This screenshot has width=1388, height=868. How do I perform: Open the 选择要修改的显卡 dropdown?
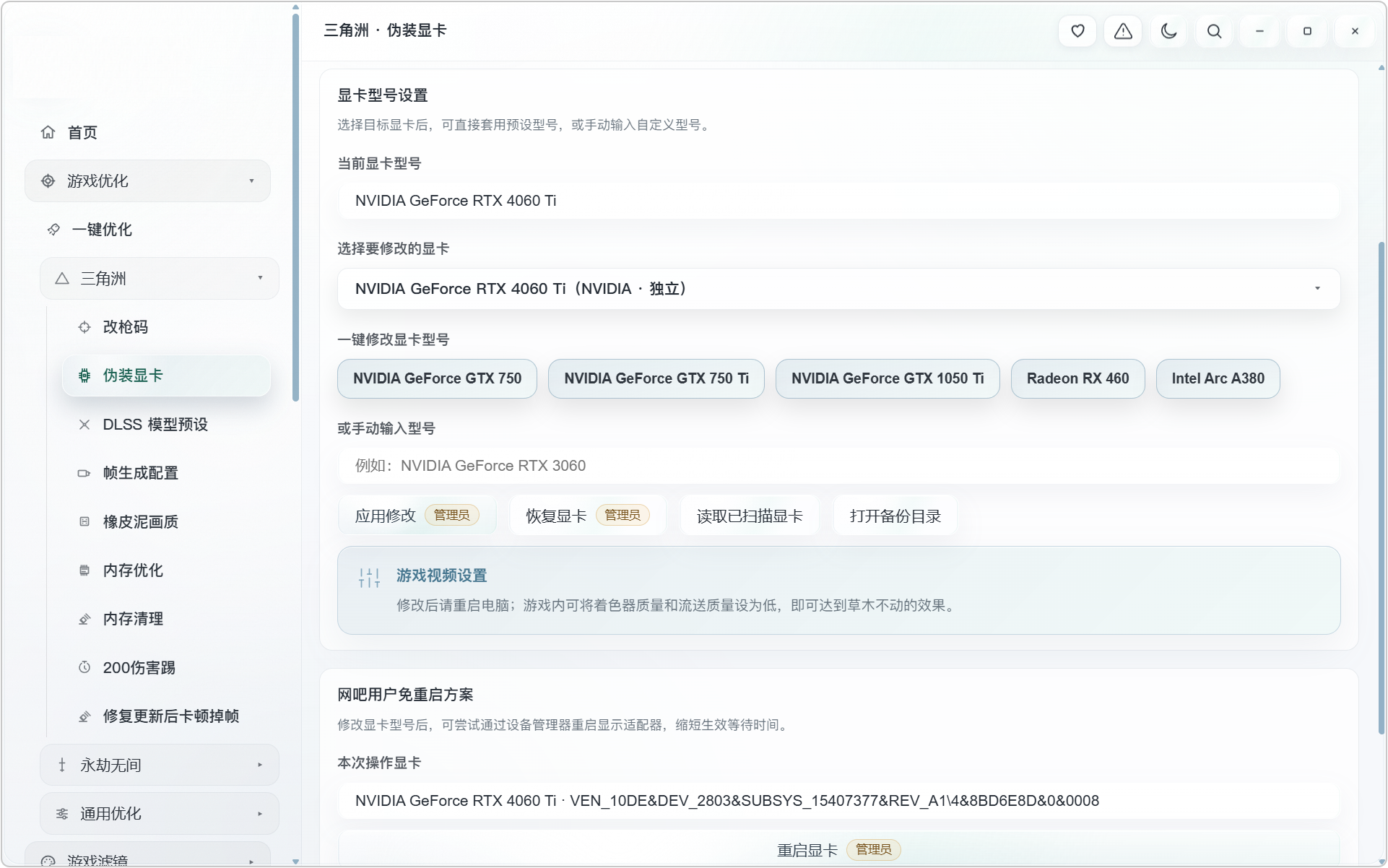(838, 289)
